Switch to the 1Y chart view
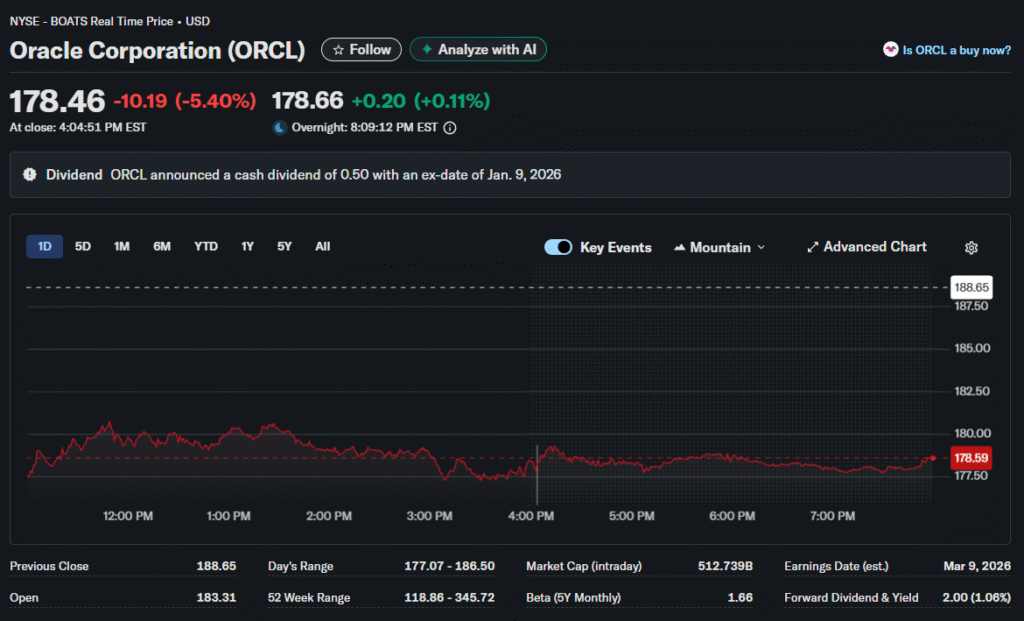1024x621 pixels. click(x=247, y=246)
